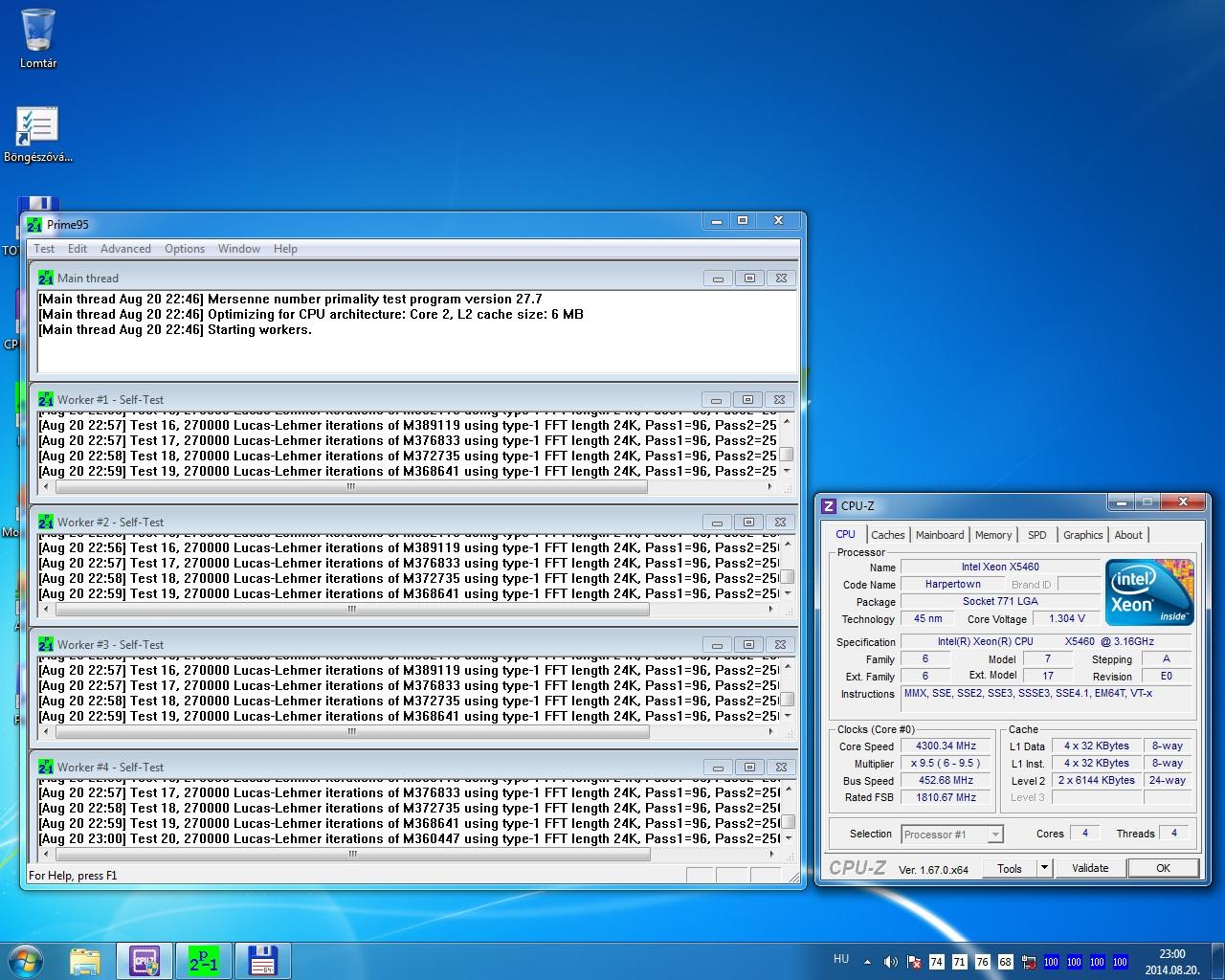Click the tray temperature 74 icon
This screenshot has width=1225, height=980.
pos(936,962)
